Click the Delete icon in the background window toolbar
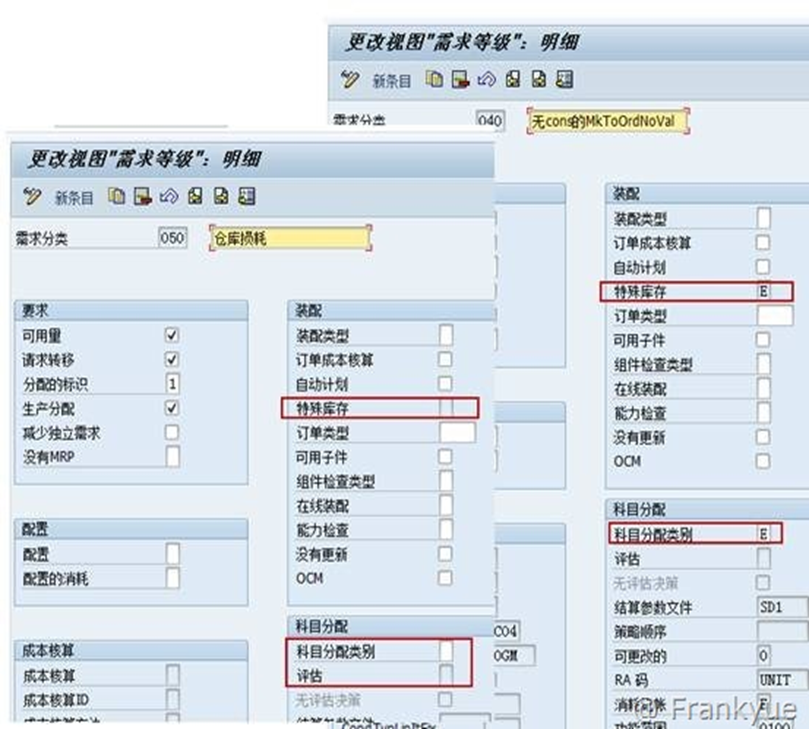 pyautogui.click(x=459, y=78)
